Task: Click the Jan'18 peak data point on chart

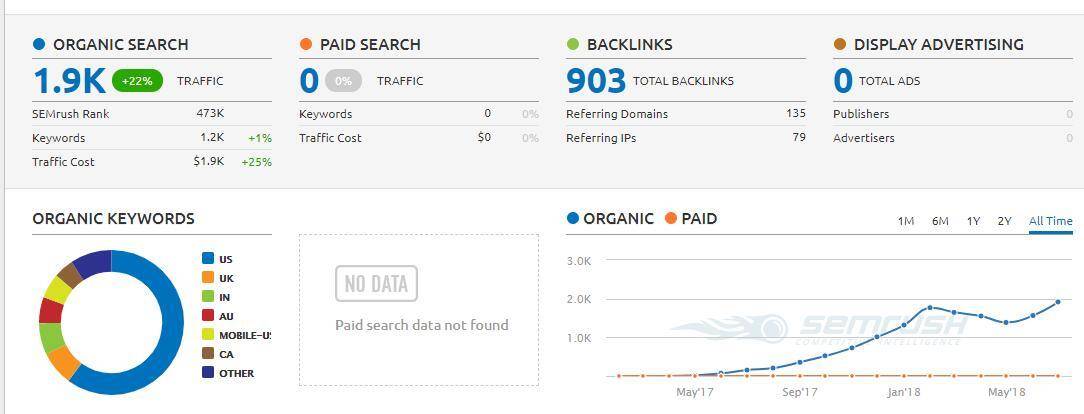Action: coord(930,307)
